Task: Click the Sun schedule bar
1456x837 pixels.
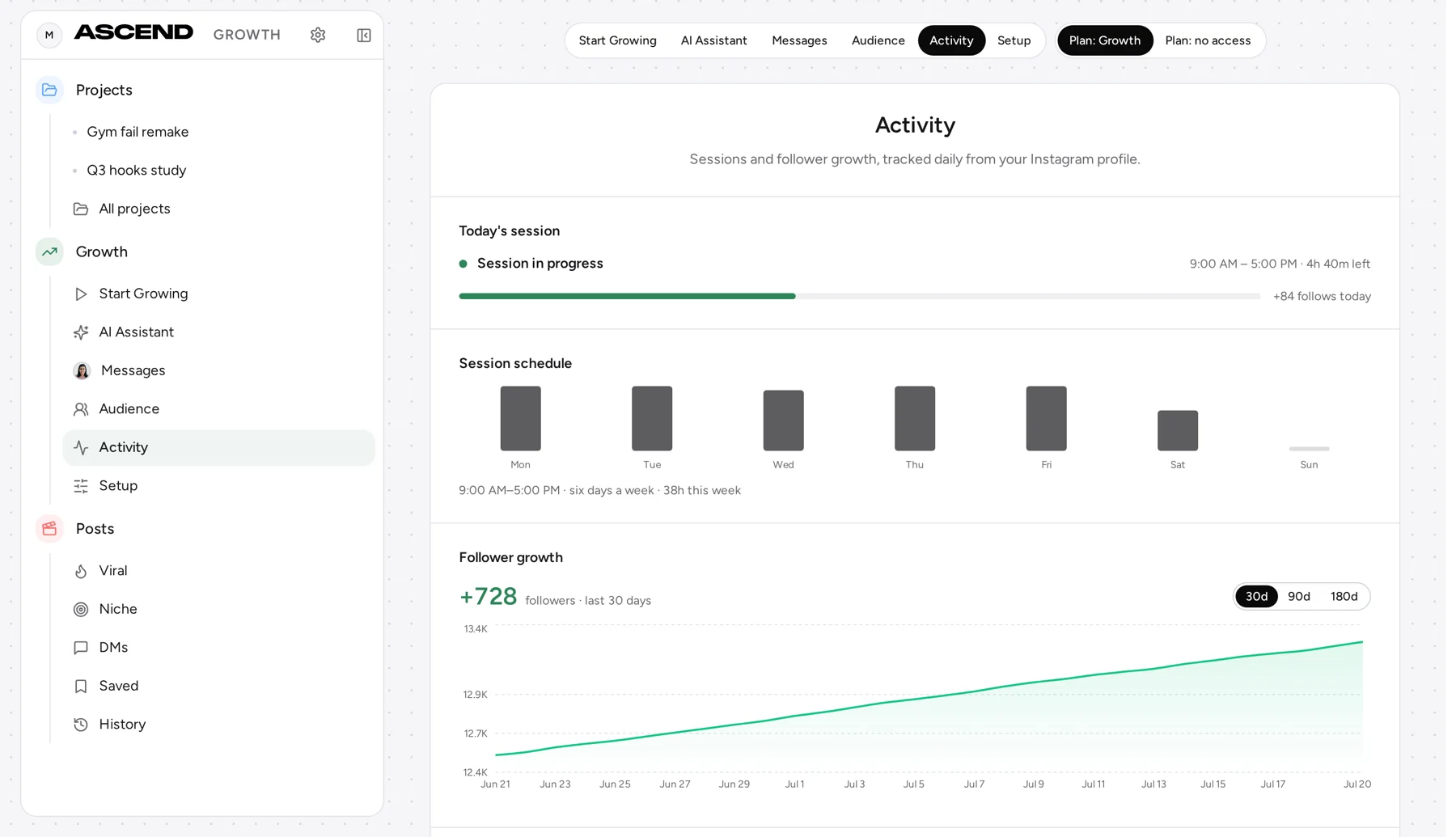Action: click(x=1309, y=449)
